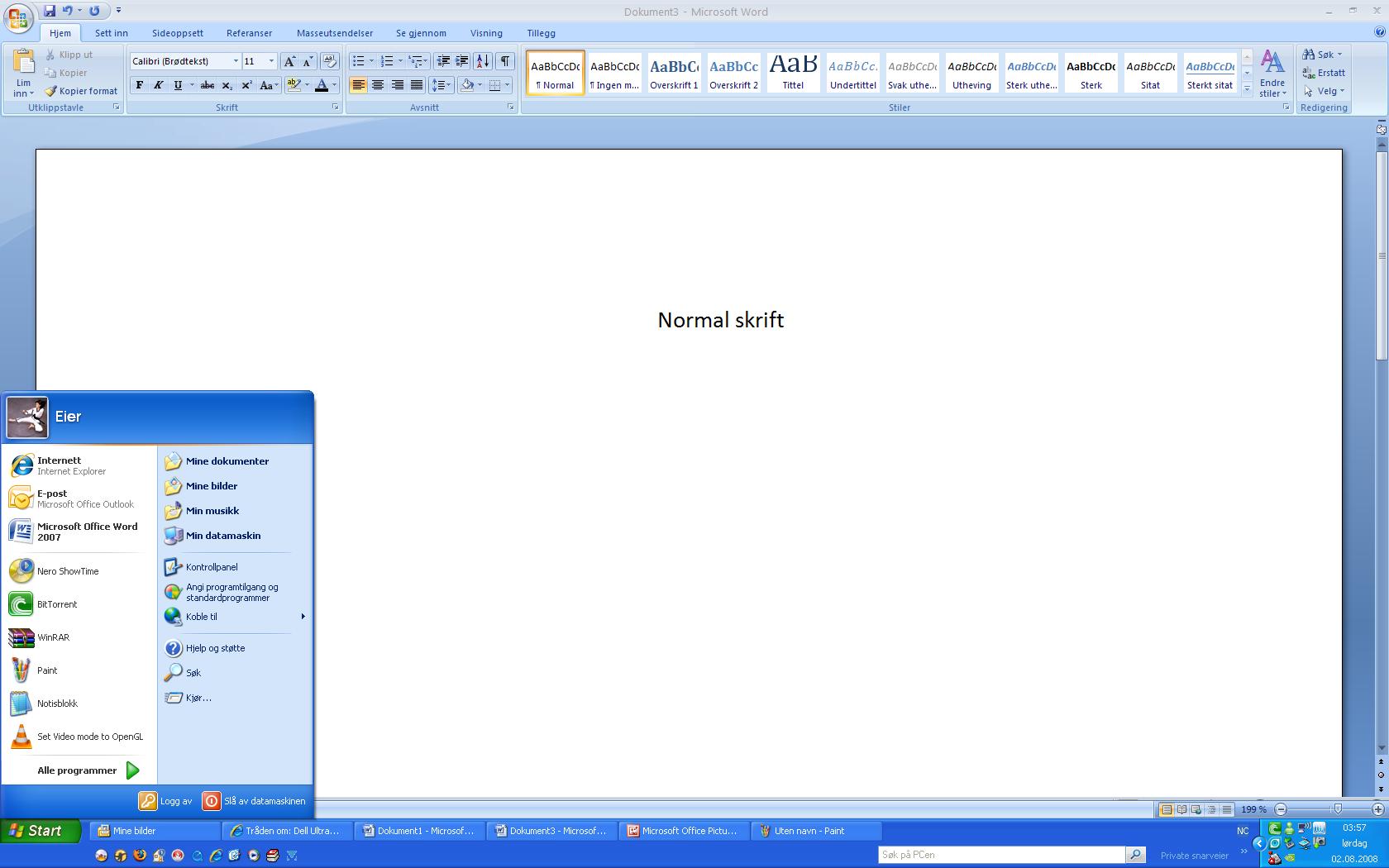The width and height of the screenshot is (1389, 868).
Task: Toggle show paragraph marks
Action: click(505, 61)
